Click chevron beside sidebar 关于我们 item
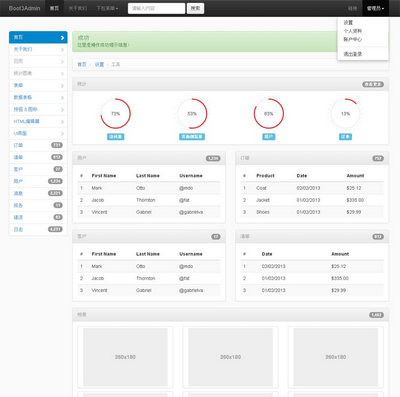The width and height of the screenshot is (400, 397). coord(62,50)
